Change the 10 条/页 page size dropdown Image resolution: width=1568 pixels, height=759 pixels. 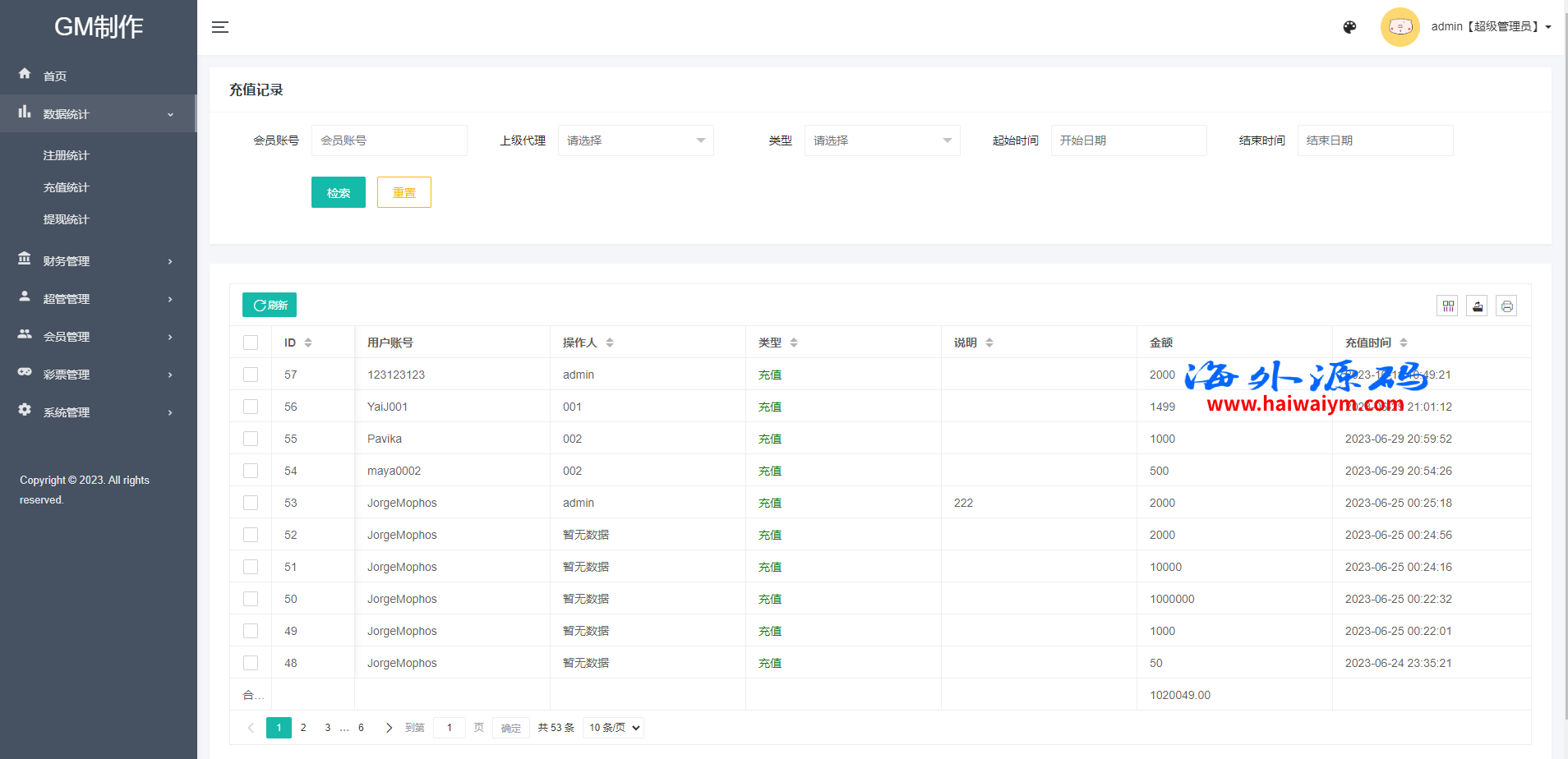coord(613,728)
